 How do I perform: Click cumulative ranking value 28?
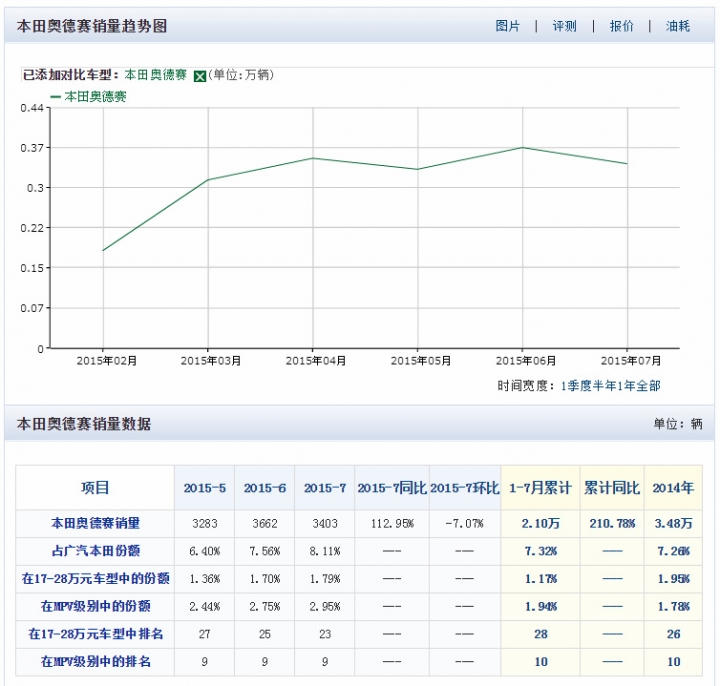pyautogui.click(x=540, y=634)
